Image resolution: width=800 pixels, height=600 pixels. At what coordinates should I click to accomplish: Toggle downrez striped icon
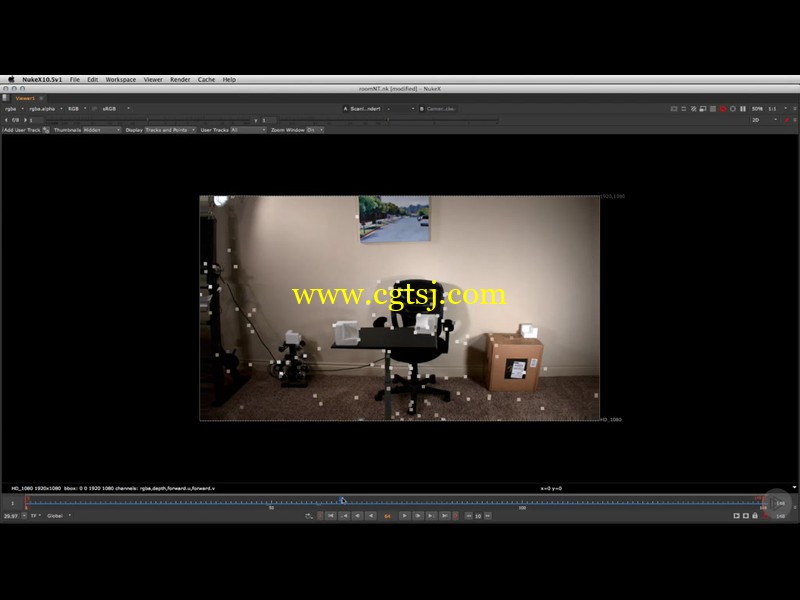(x=693, y=109)
